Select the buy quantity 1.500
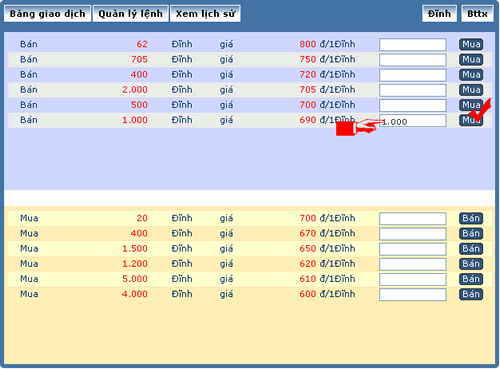This screenshot has height=369, width=500. coord(135,248)
